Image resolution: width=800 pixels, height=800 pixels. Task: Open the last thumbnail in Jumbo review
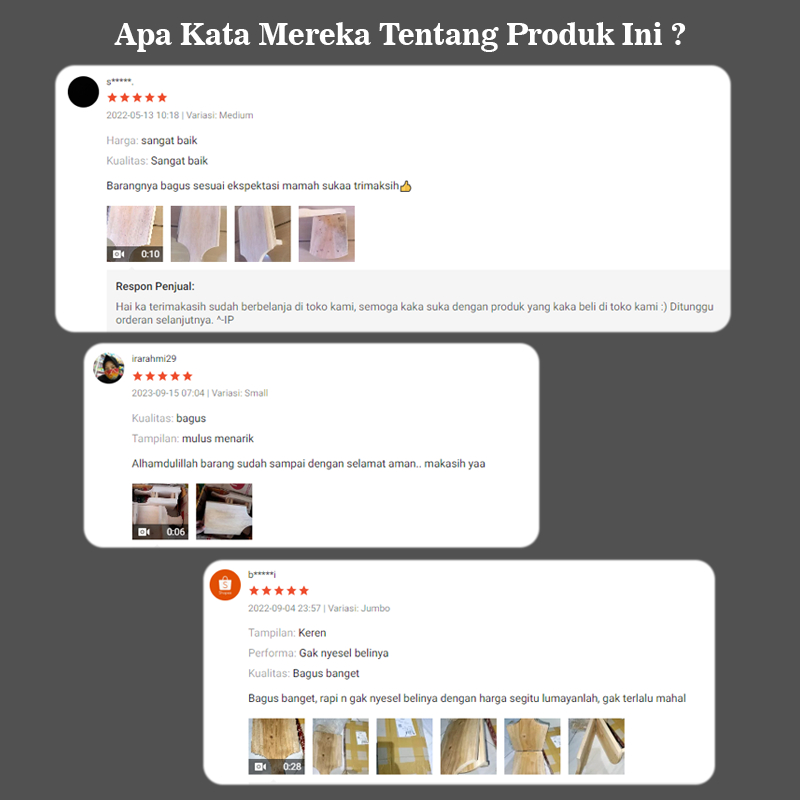(596, 746)
